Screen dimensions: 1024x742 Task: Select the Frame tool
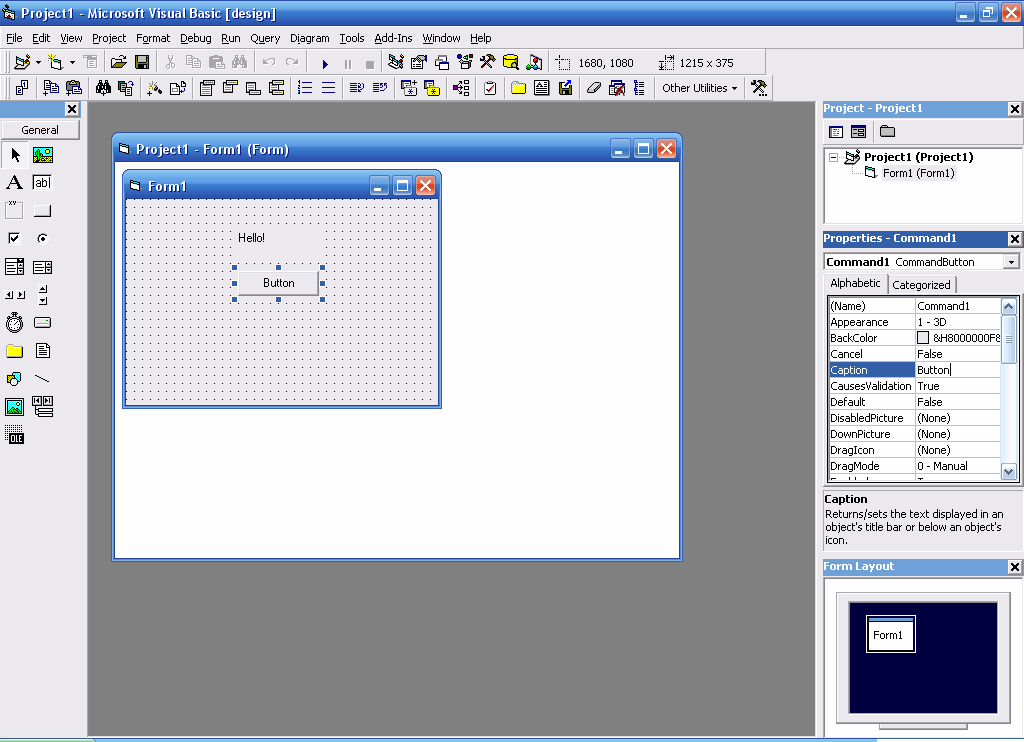[x=14, y=210]
